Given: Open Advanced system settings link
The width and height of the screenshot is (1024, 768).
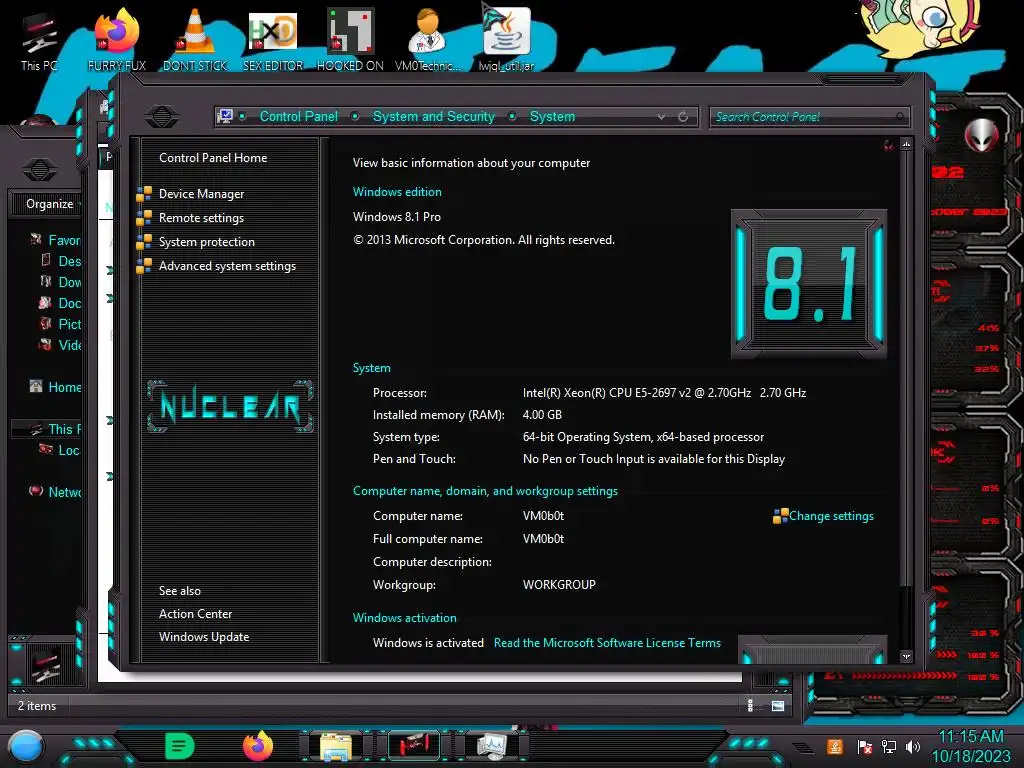Looking at the screenshot, I should coord(227,266).
